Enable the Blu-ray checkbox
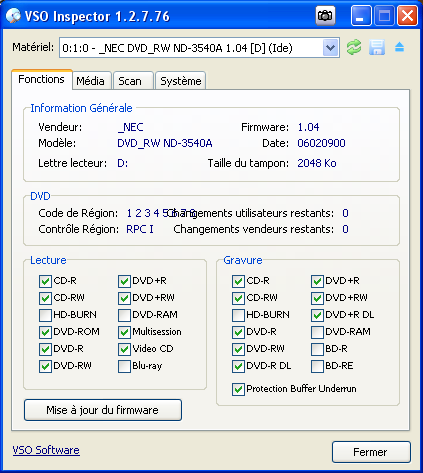 (x=124, y=366)
